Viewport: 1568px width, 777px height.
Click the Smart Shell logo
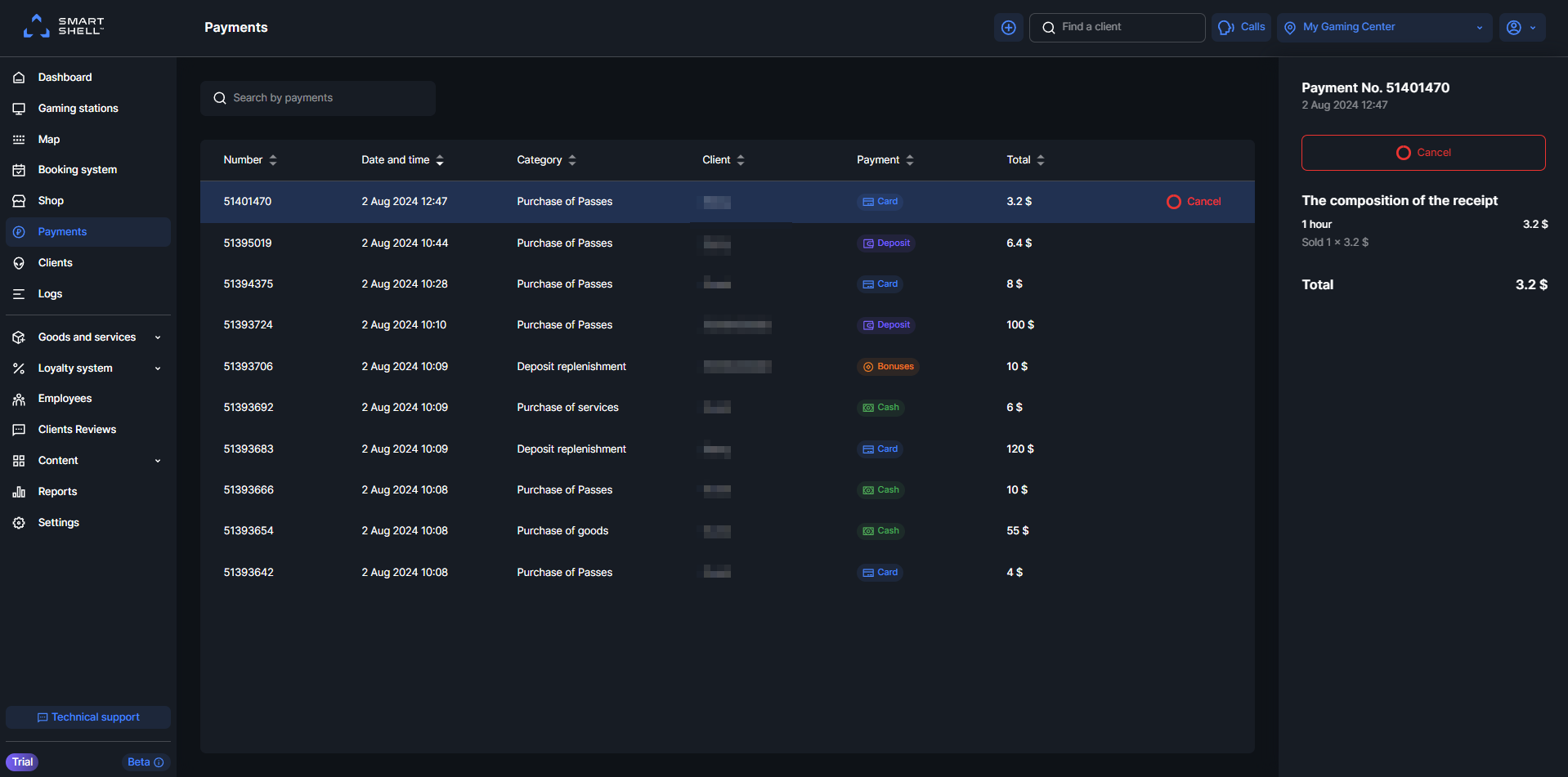point(64,26)
